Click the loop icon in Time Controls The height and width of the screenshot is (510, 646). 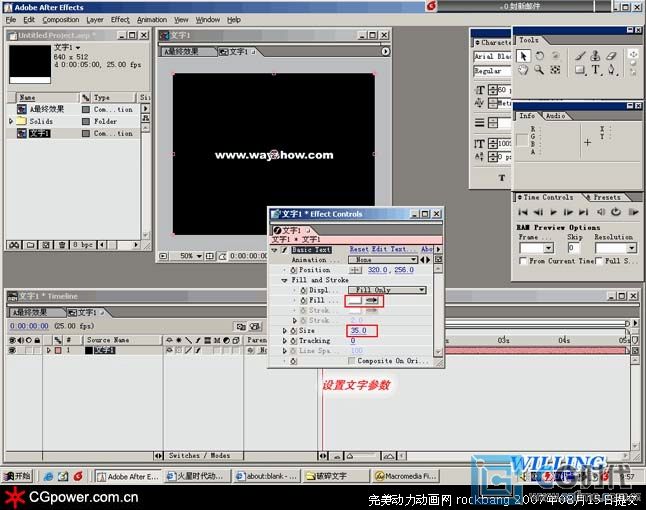(x=616, y=212)
